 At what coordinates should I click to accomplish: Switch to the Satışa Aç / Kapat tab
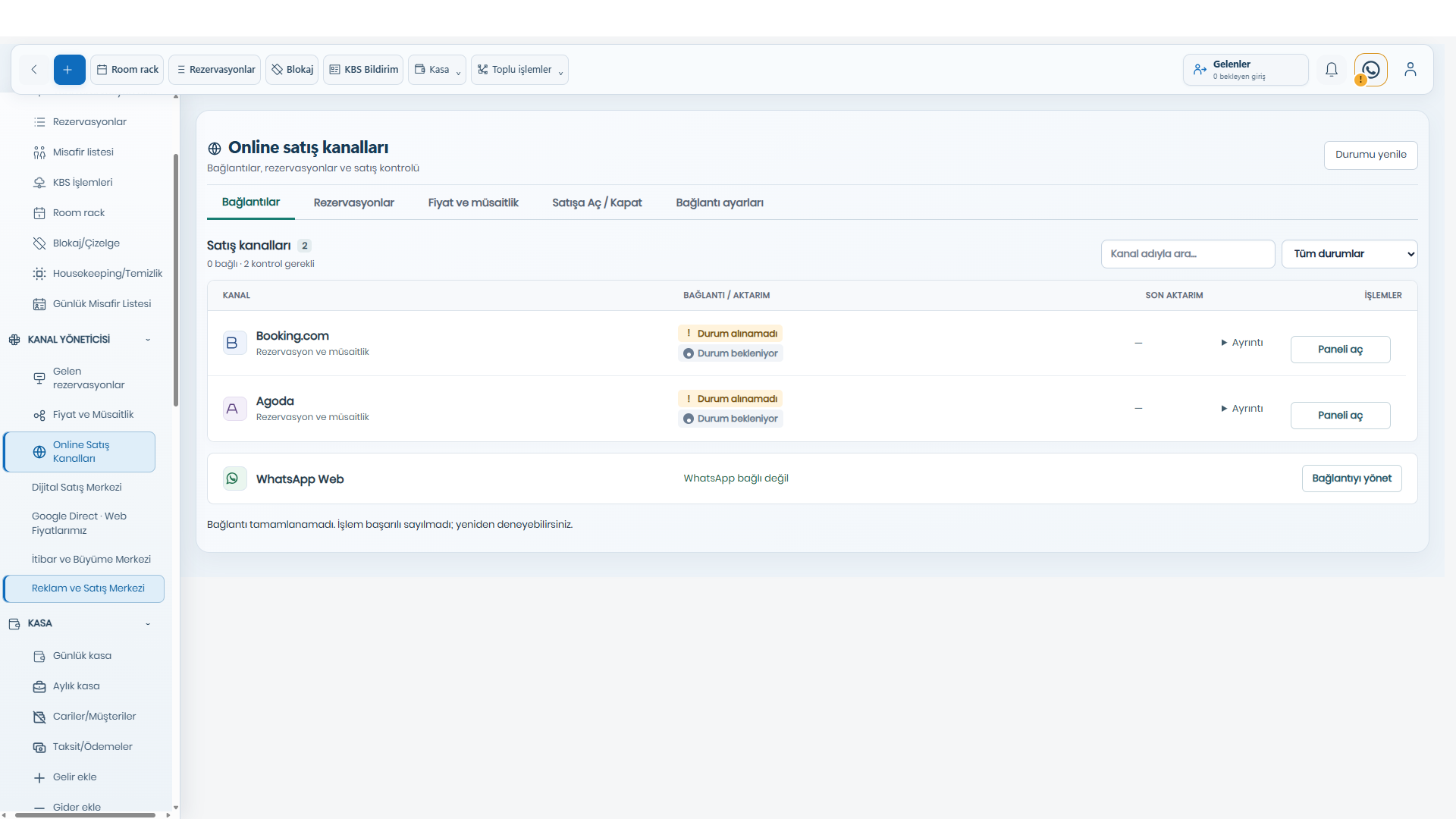coord(597,202)
